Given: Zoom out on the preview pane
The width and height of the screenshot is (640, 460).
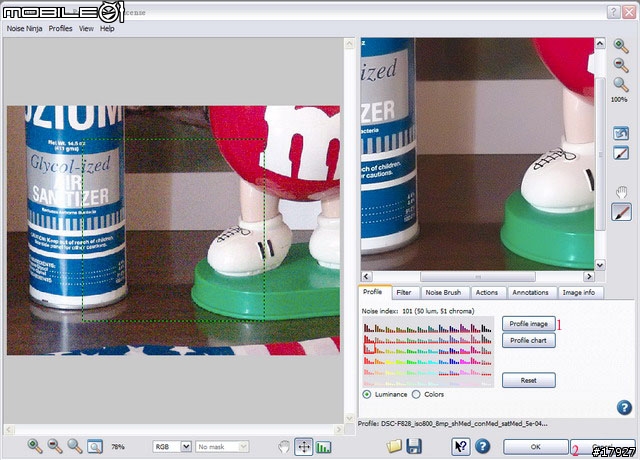Looking at the screenshot, I should [x=621, y=65].
